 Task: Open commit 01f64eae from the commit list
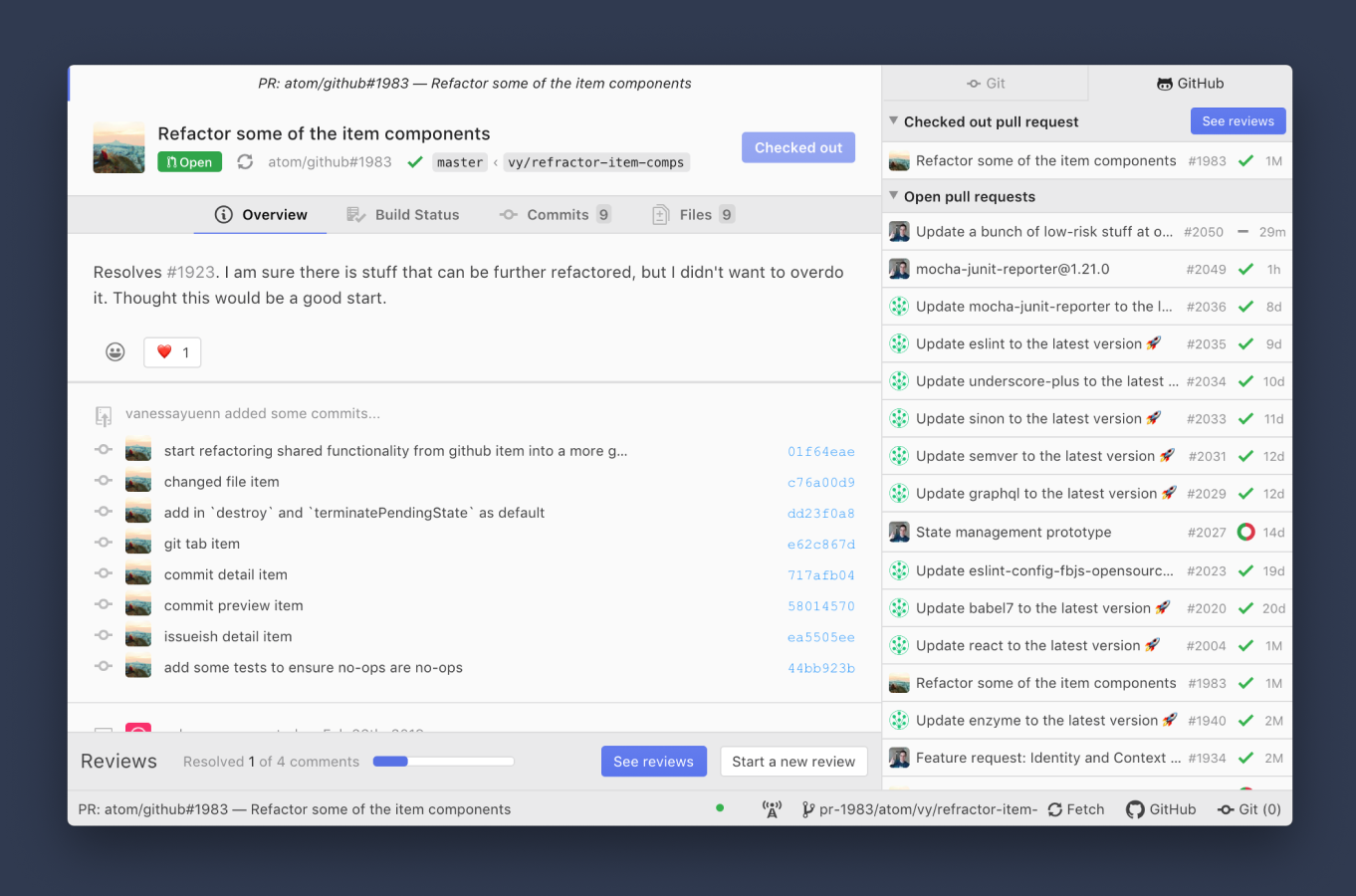(820, 450)
